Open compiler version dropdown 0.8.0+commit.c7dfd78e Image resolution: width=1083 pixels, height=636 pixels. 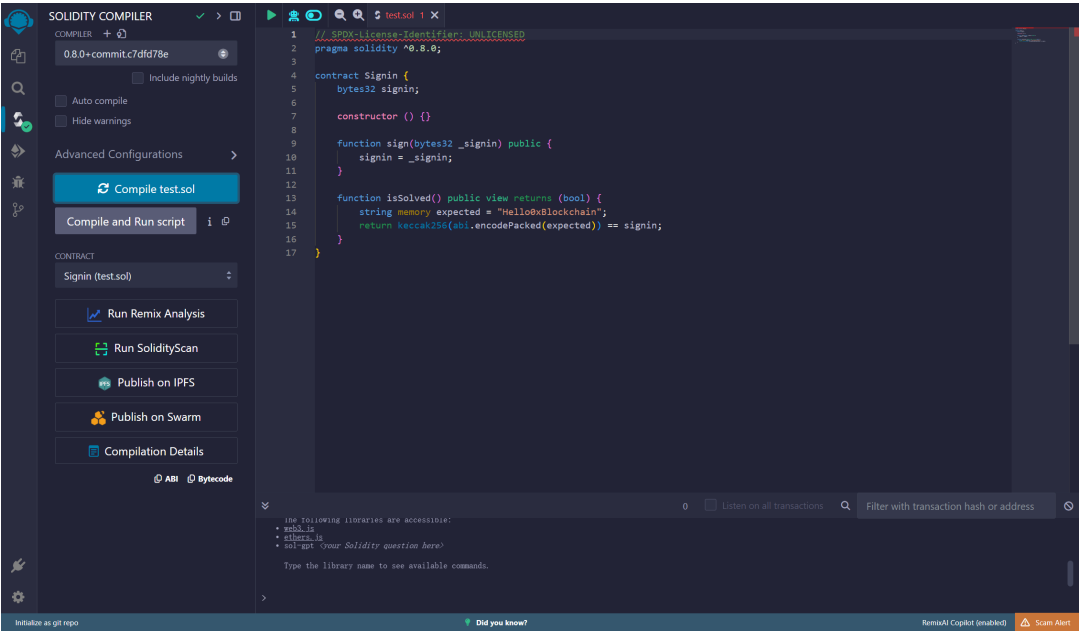click(x=146, y=54)
